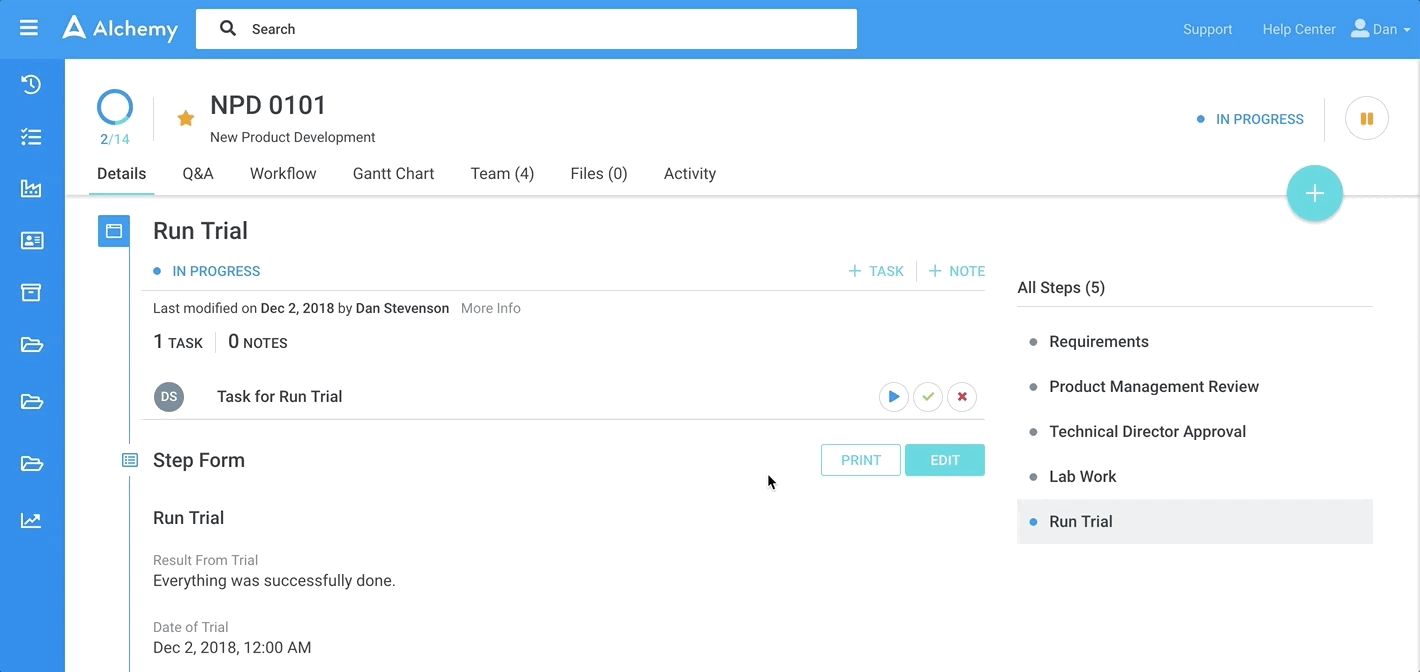This screenshot has width=1420, height=672.
Task: Open the Task for Run Trial row
Action: pos(563,397)
